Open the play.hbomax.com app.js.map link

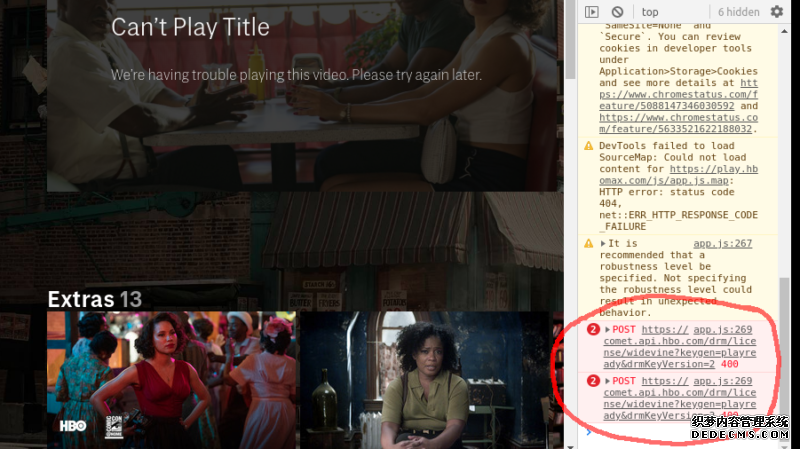[679, 175]
